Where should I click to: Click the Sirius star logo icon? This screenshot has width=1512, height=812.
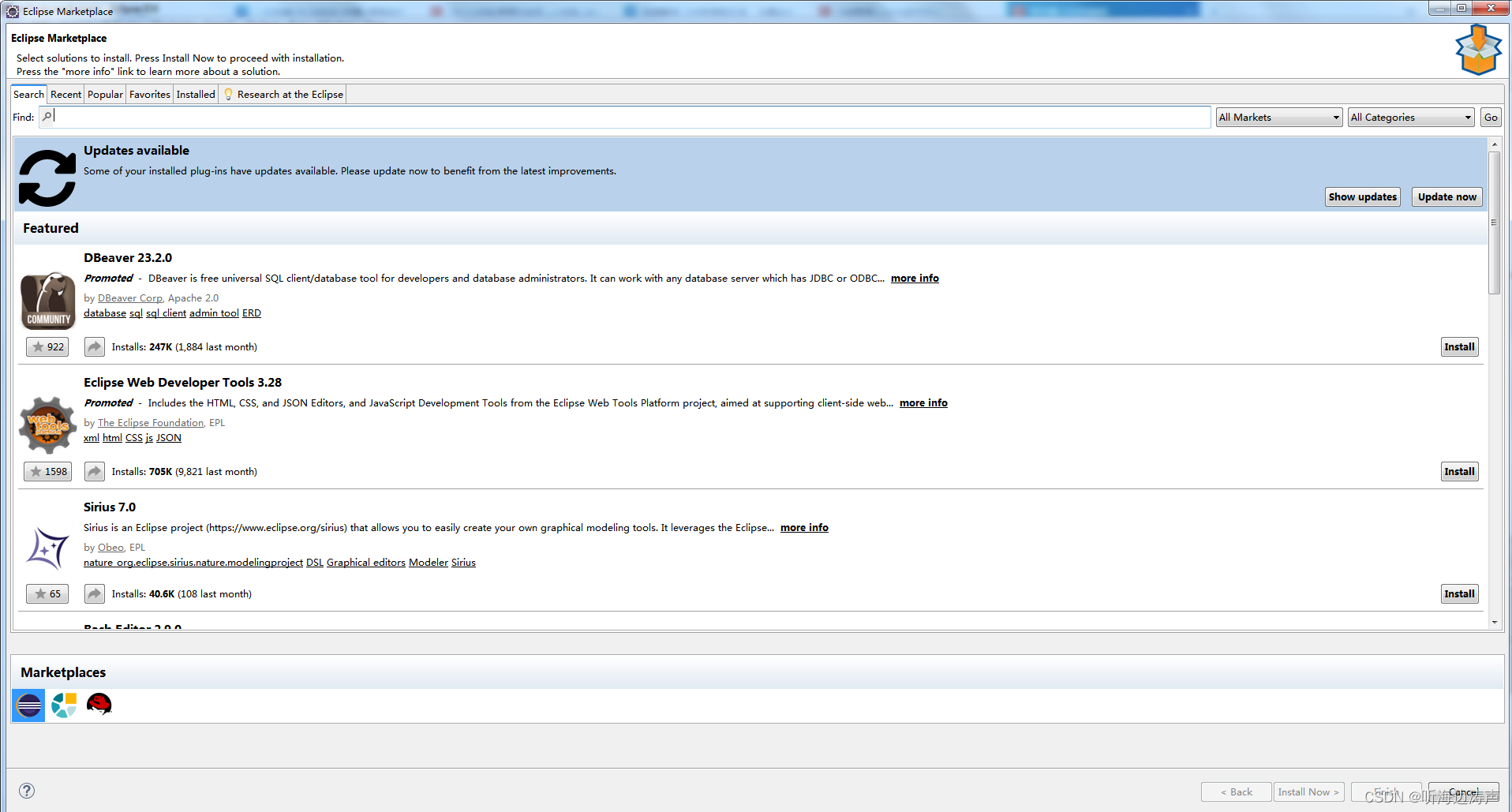[x=48, y=548]
